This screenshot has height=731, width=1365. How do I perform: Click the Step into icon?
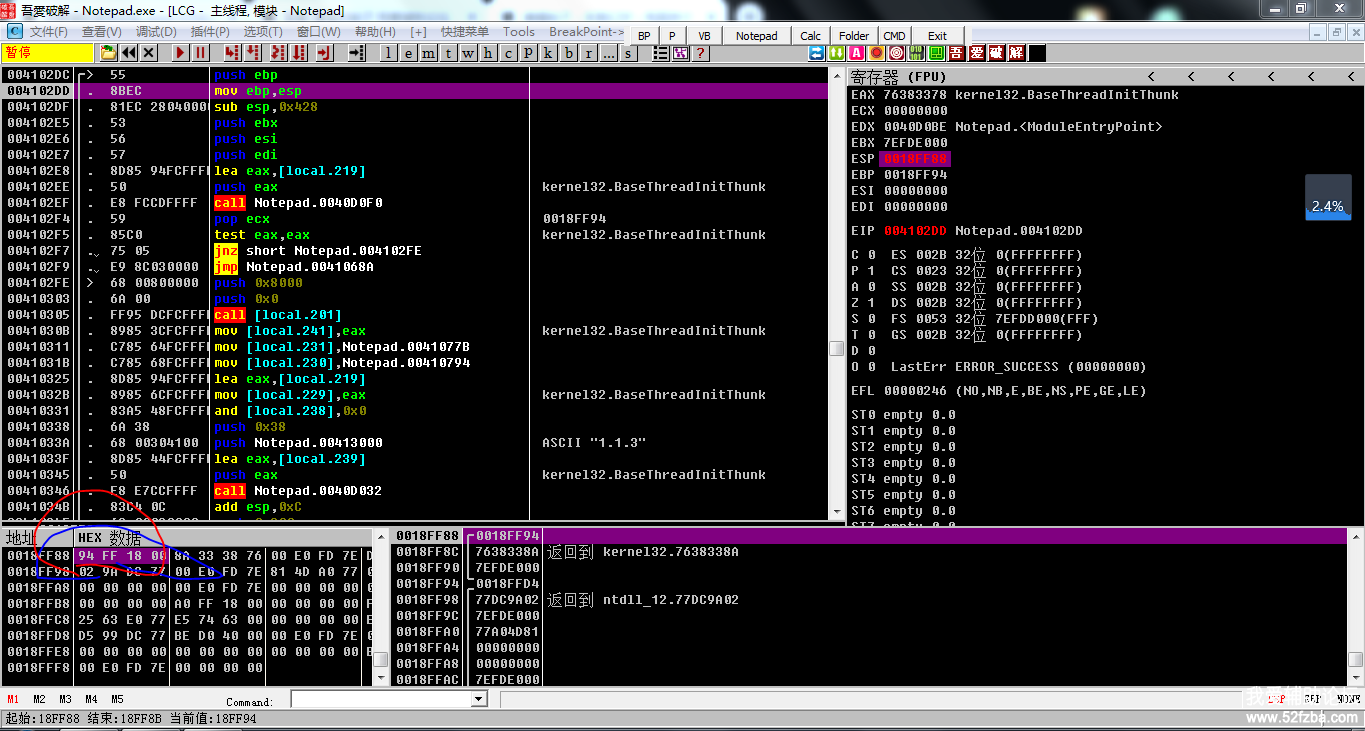[232, 53]
